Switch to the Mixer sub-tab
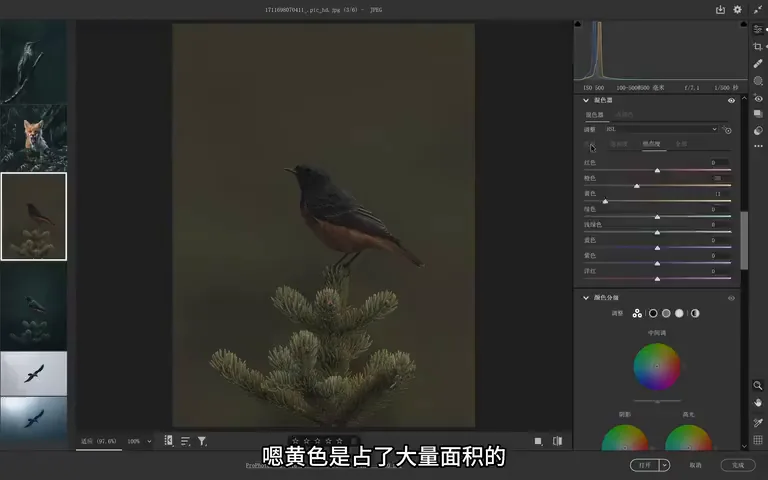This screenshot has width=768, height=480. coord(595,115)
